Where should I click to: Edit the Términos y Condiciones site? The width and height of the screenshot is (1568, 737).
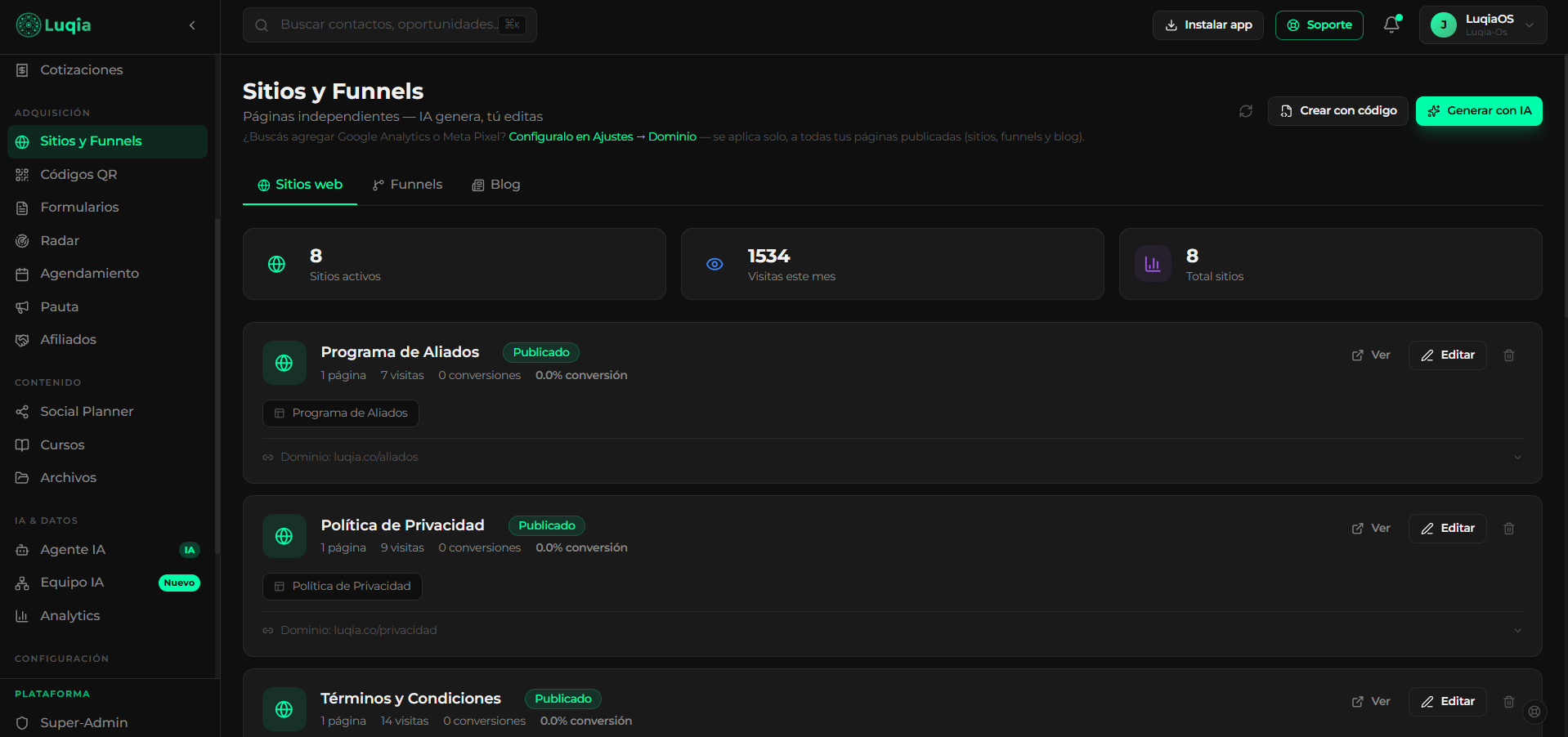1448,702
